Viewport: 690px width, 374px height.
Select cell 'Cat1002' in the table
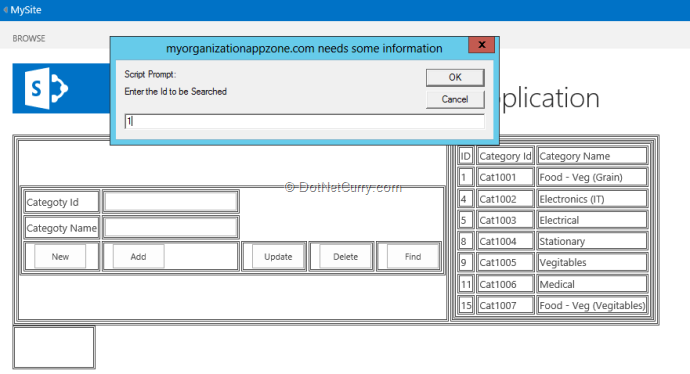click(505, 199)
